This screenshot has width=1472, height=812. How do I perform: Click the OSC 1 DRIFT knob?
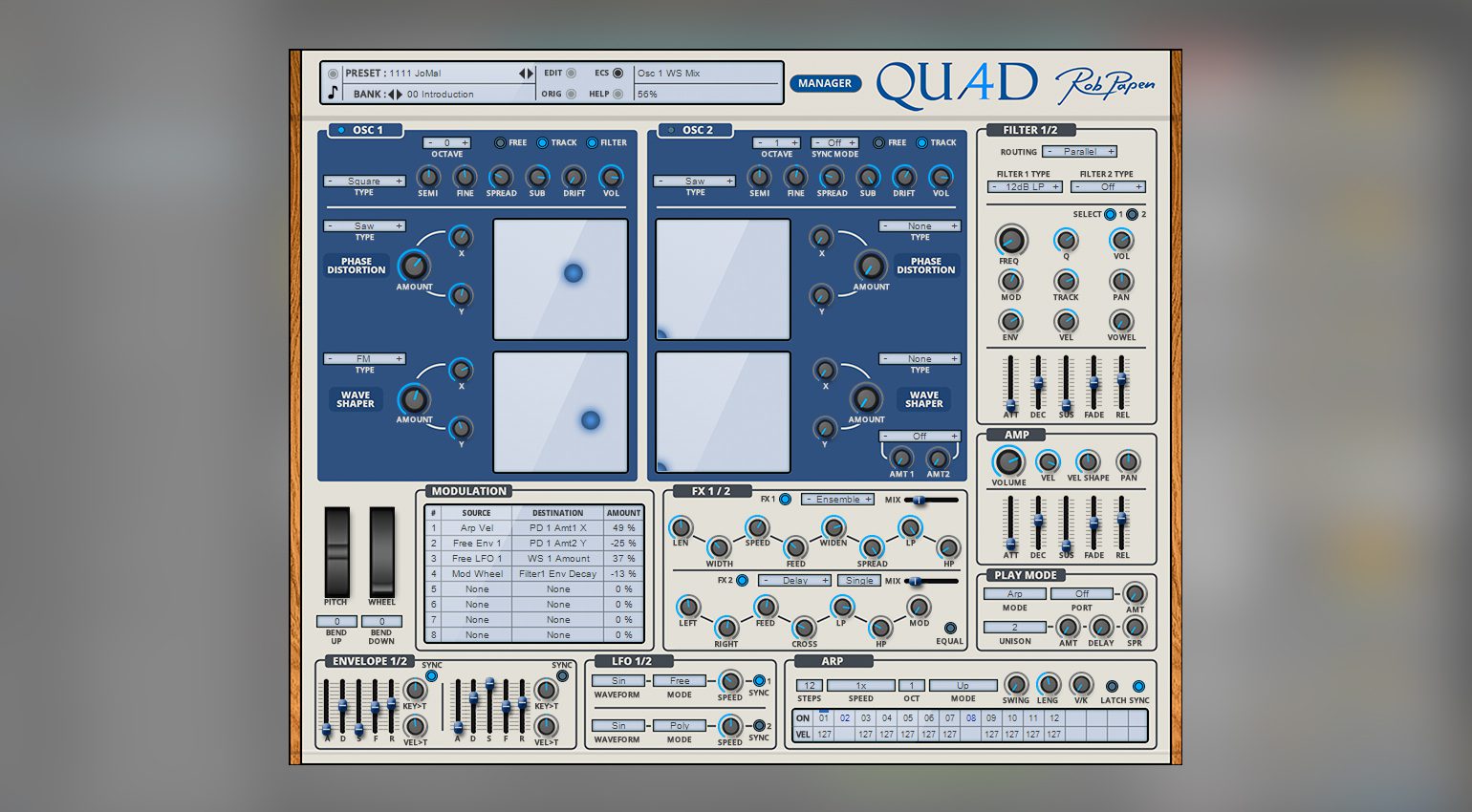[574, 177]
